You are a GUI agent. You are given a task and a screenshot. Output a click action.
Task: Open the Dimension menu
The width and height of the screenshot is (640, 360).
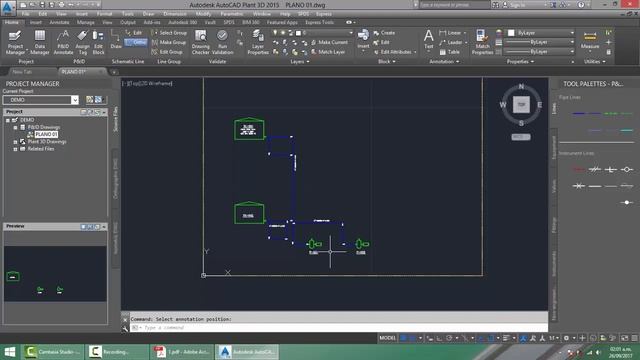tap(175, 14)
